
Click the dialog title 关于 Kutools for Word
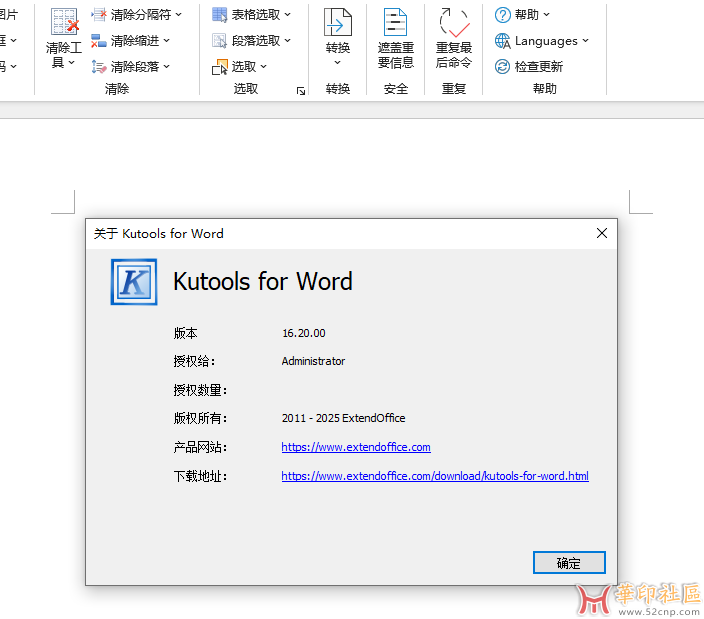tap(158, 233)
